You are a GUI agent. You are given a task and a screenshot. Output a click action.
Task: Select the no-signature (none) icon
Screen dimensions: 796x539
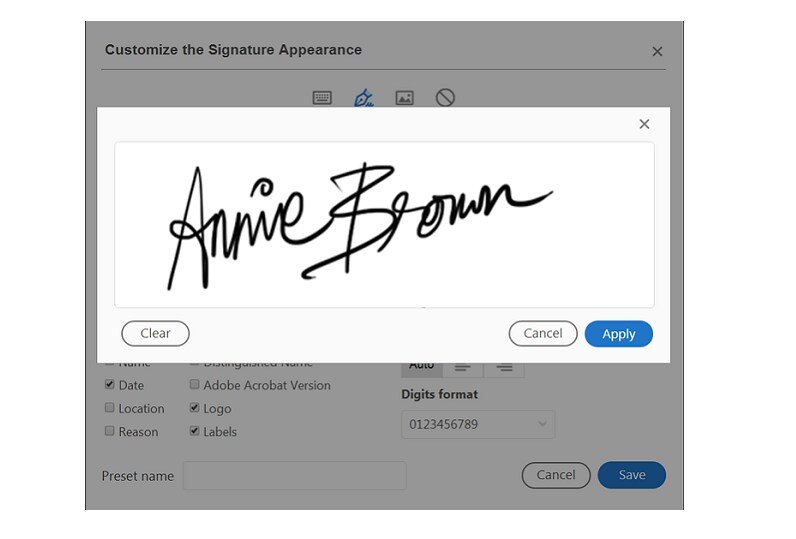[x=446, y=98]
